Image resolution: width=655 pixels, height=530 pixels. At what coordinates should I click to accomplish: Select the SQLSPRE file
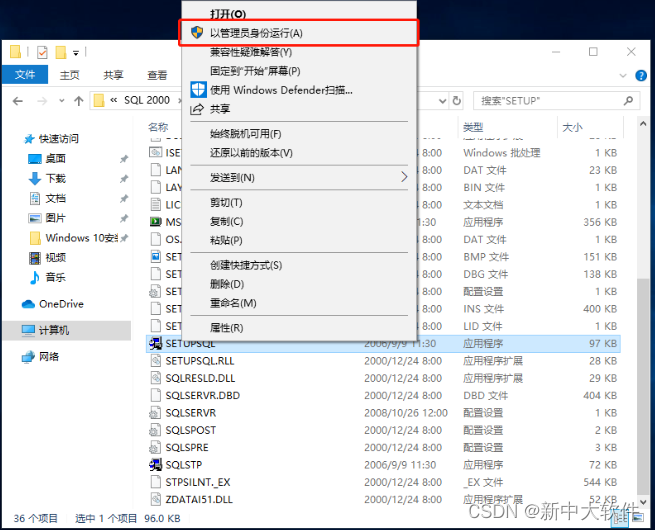(x=187, y=448)
